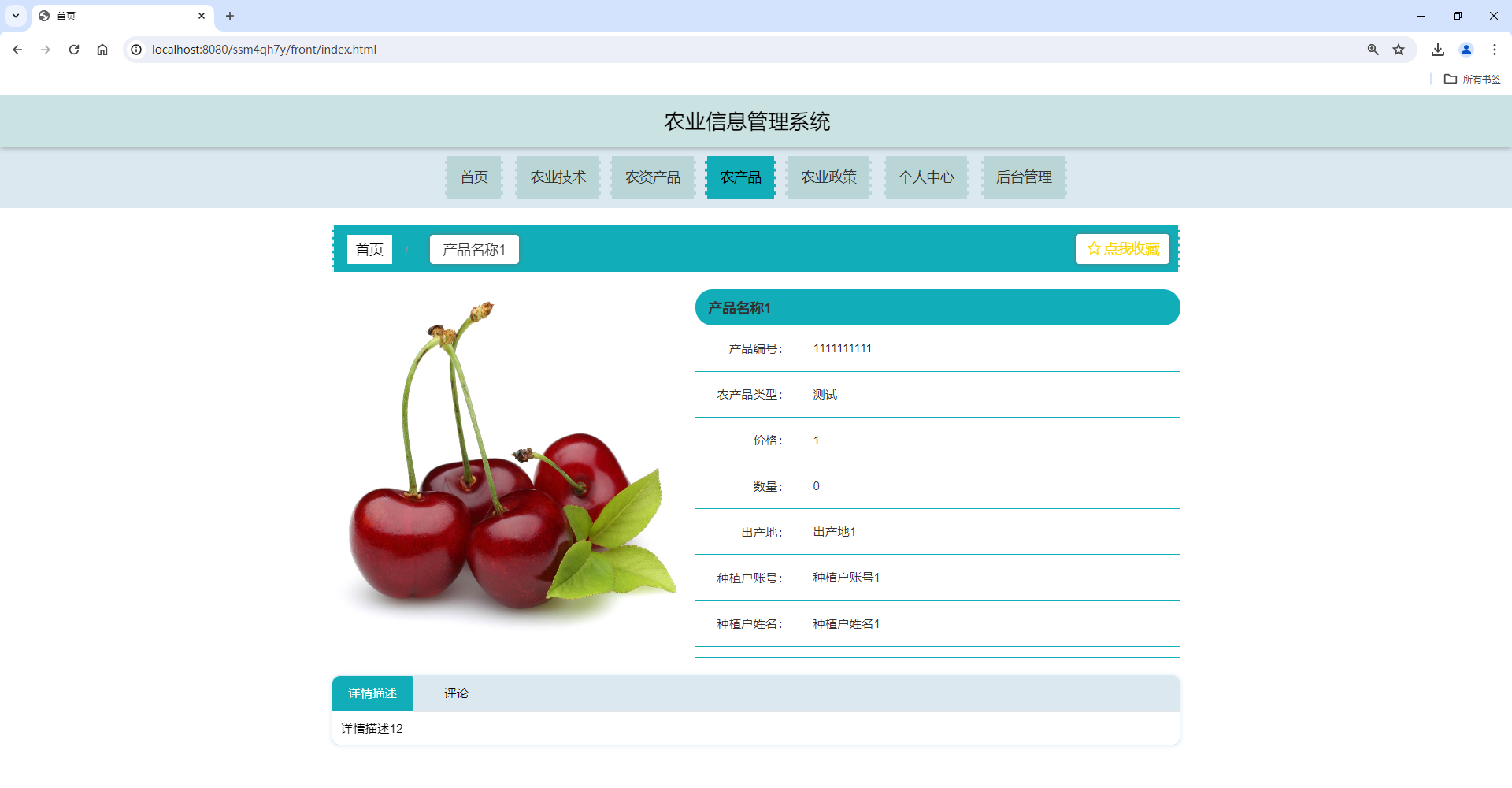
Task: Click the page info icon in address bar
Action: click(x=137, y=49)
